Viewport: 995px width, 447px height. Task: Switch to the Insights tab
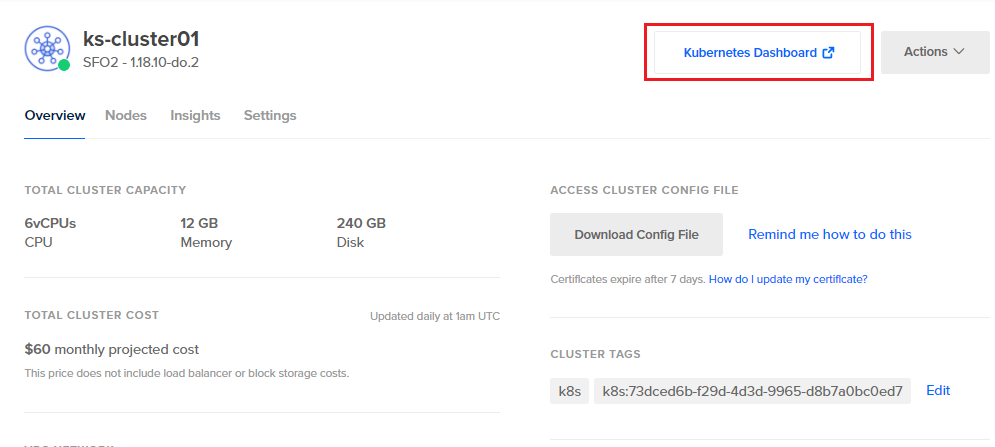point(195,116)
